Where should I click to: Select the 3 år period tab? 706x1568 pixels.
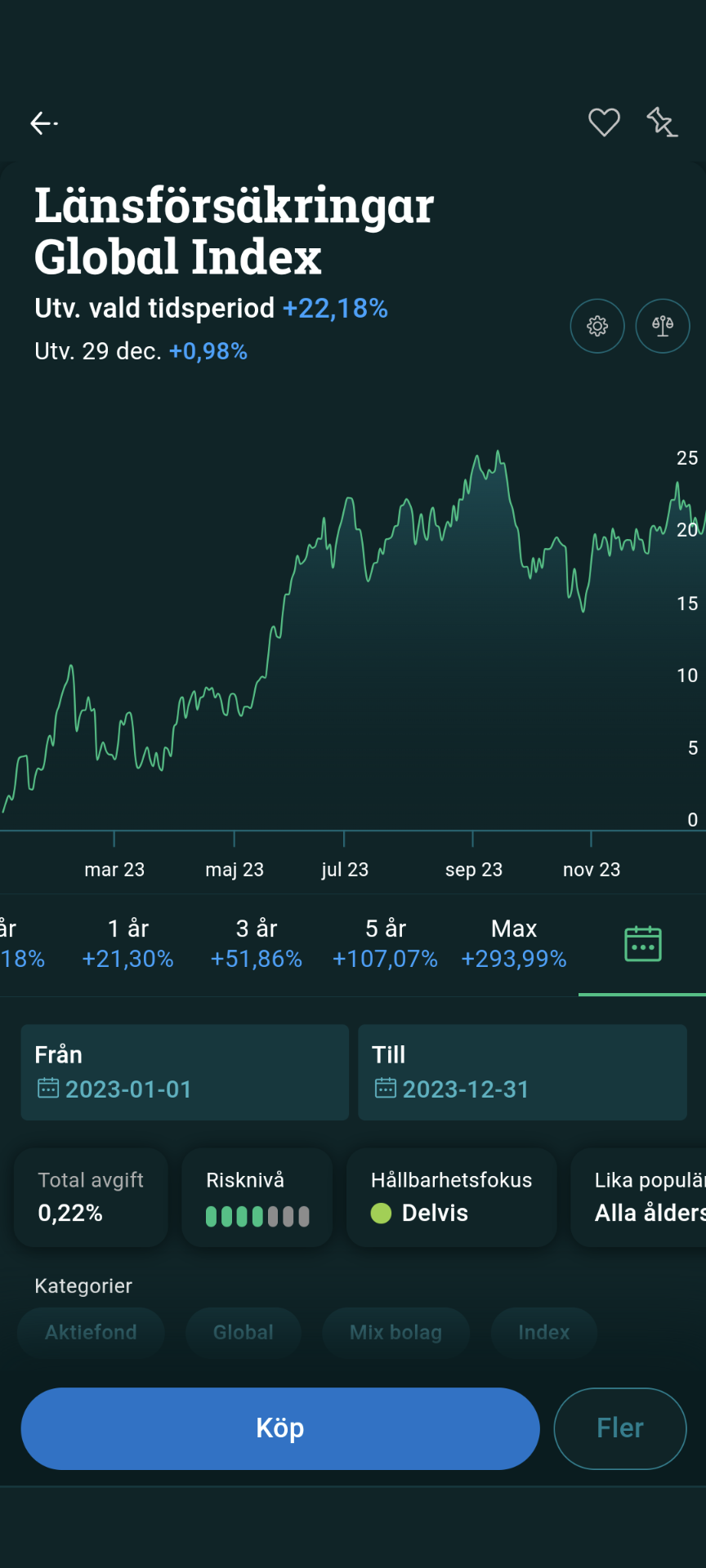point(257,943)
